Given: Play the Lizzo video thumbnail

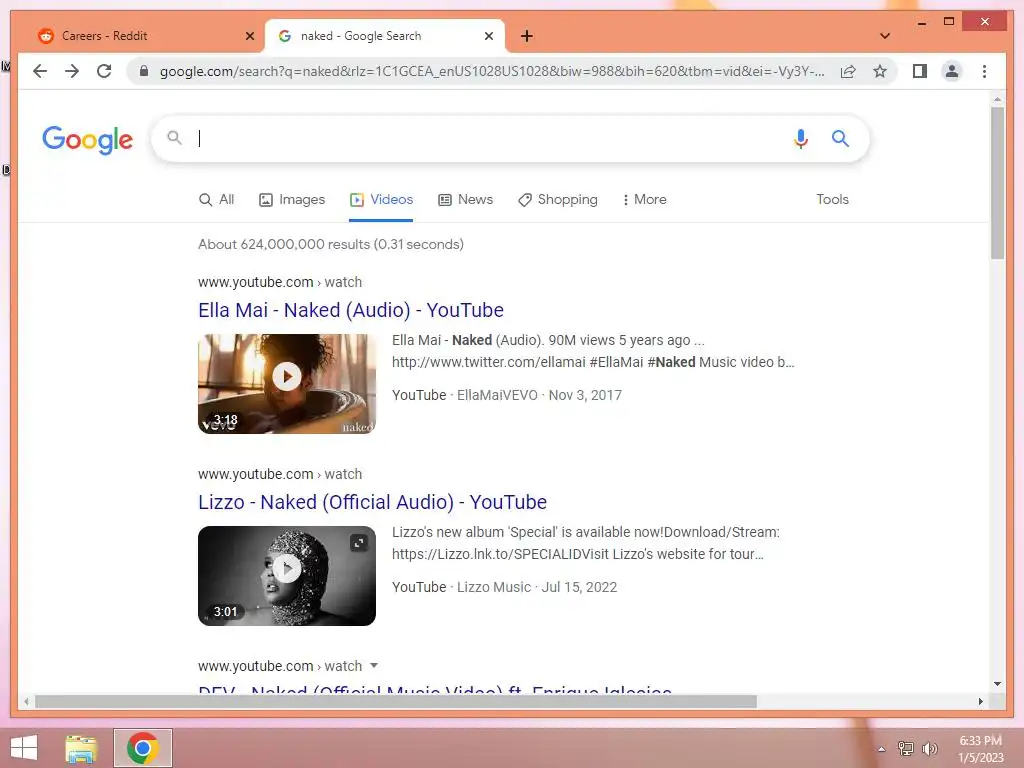Looking at the screenshot, I should tap(287, 575).
